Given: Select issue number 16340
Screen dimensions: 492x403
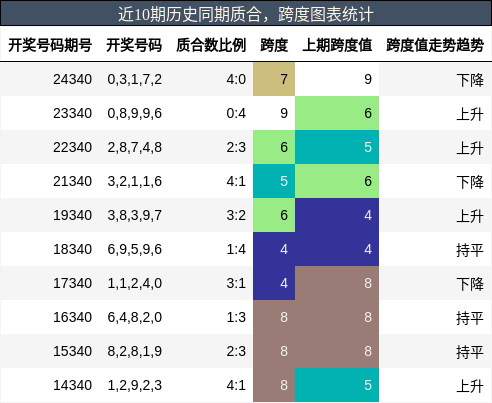Looking at the screenshot, I should tap(73, 317).
